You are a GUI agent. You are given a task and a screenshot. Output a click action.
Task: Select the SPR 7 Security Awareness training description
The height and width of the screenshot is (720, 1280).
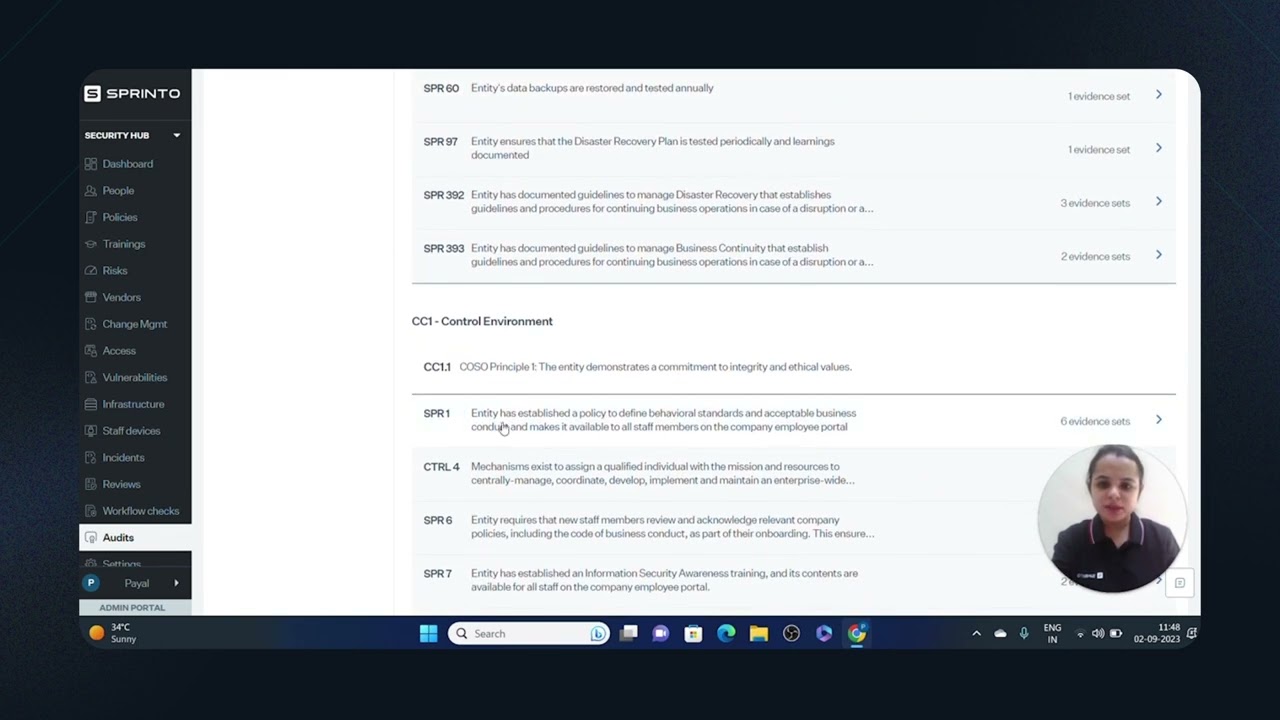(665, 580)
